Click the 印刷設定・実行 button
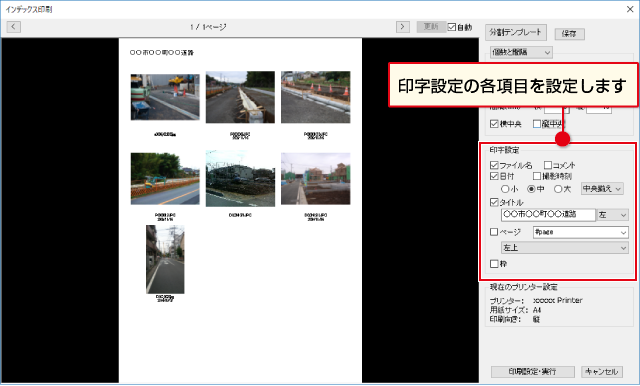 (x=533, y=372)
